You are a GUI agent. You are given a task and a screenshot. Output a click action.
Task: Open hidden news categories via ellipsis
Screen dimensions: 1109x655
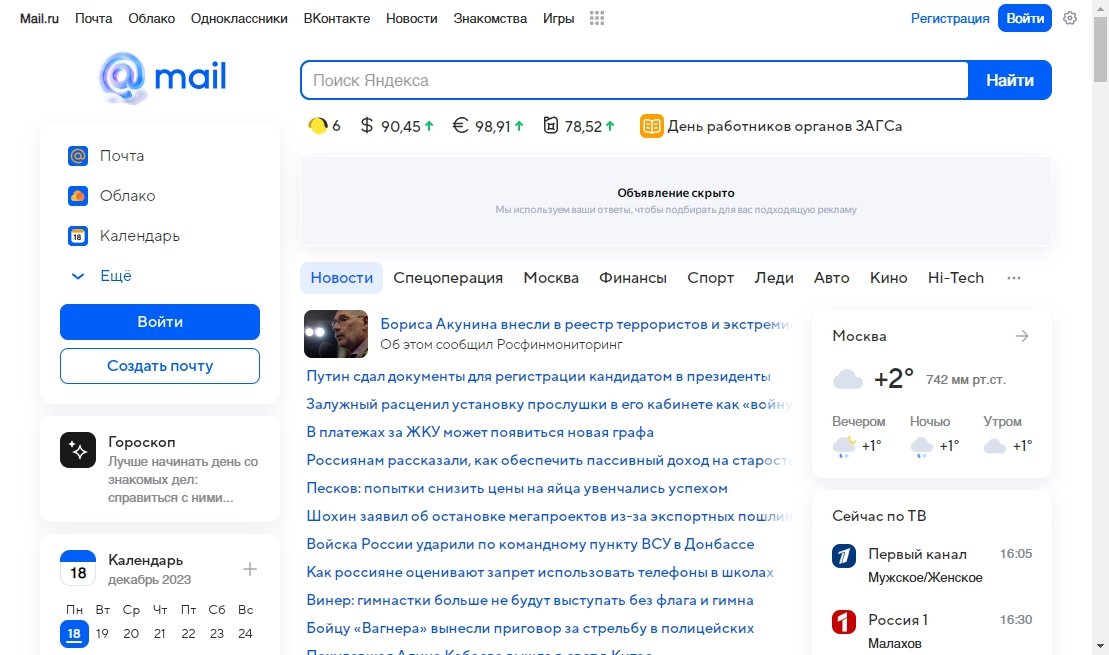tap(1014, 278)
